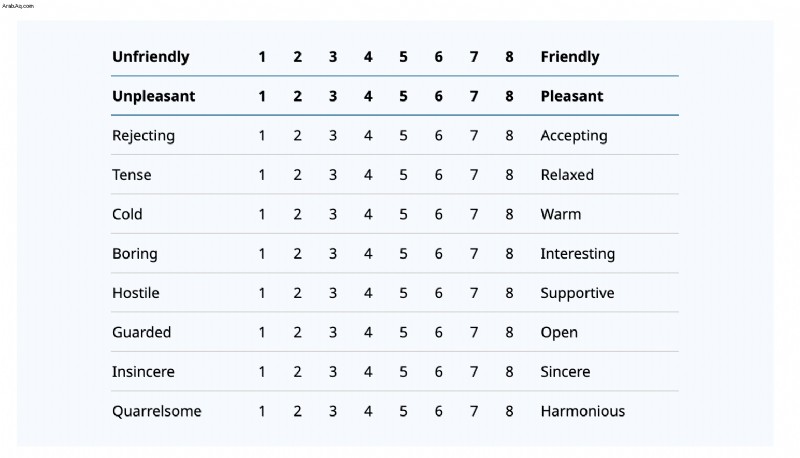Pick rating 8 in the Insincere–Sincere row
800x458 pixels.
point(509,371)
